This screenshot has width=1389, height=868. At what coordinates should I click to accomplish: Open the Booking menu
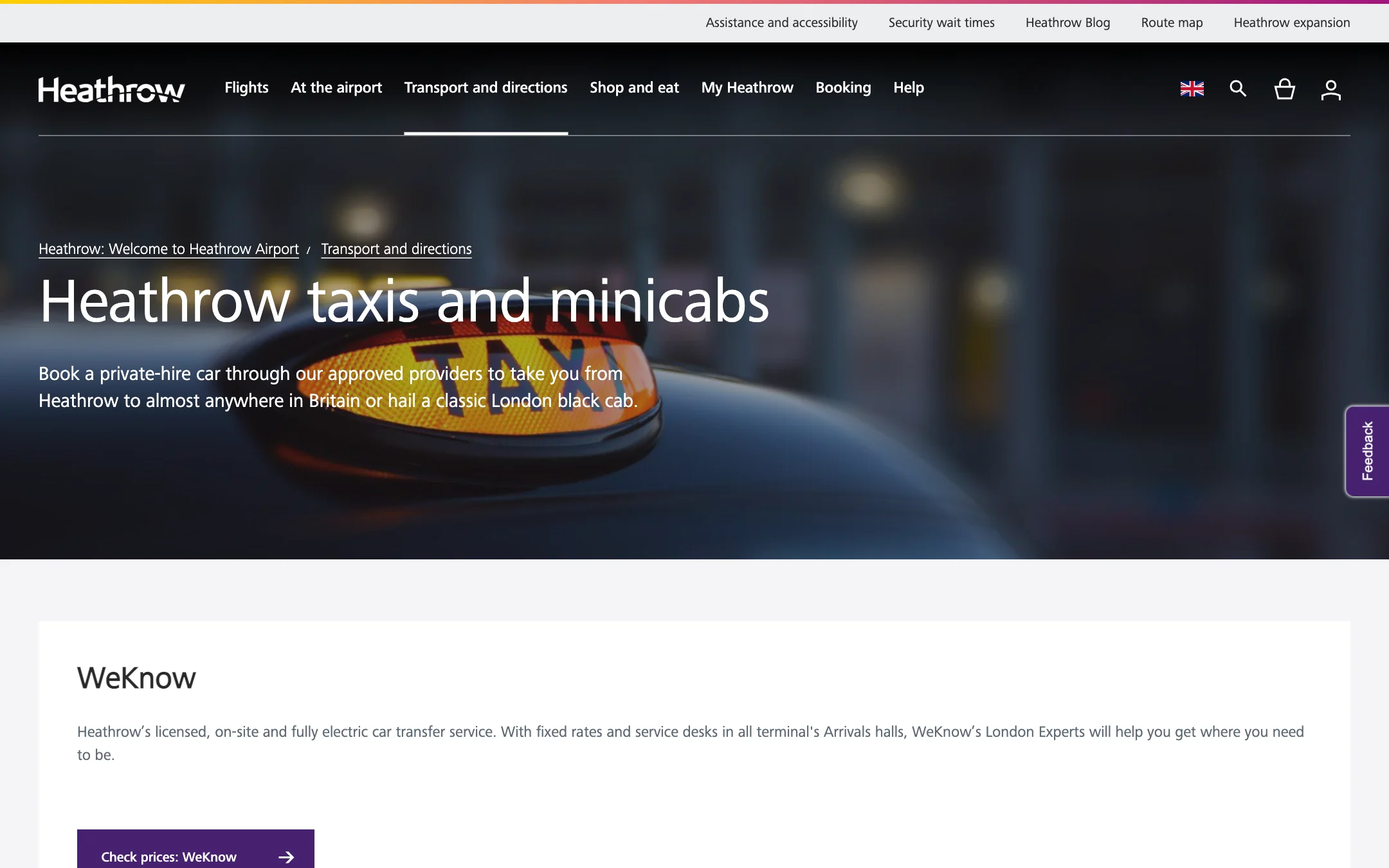pyautogui.click(x=843, y=87)
